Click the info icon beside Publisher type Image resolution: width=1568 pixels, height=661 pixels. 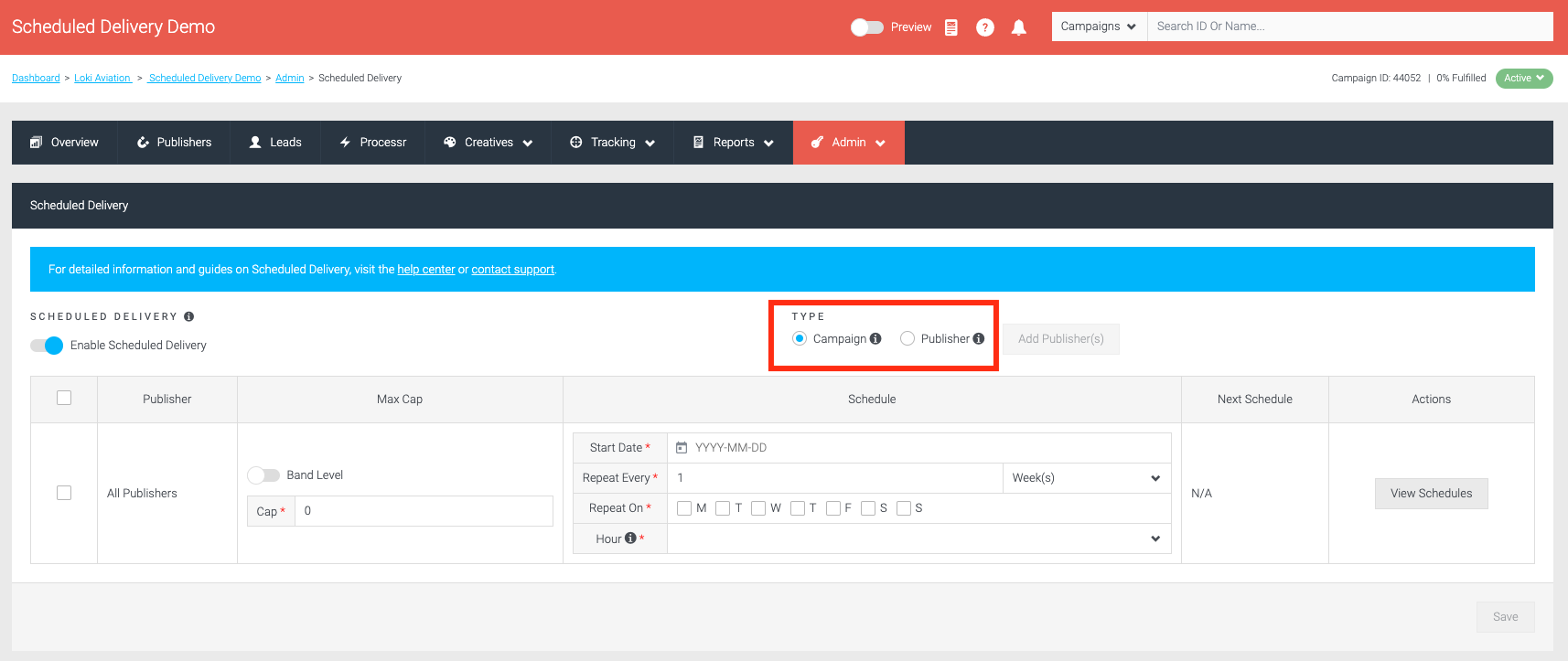[x=979, y=338]
